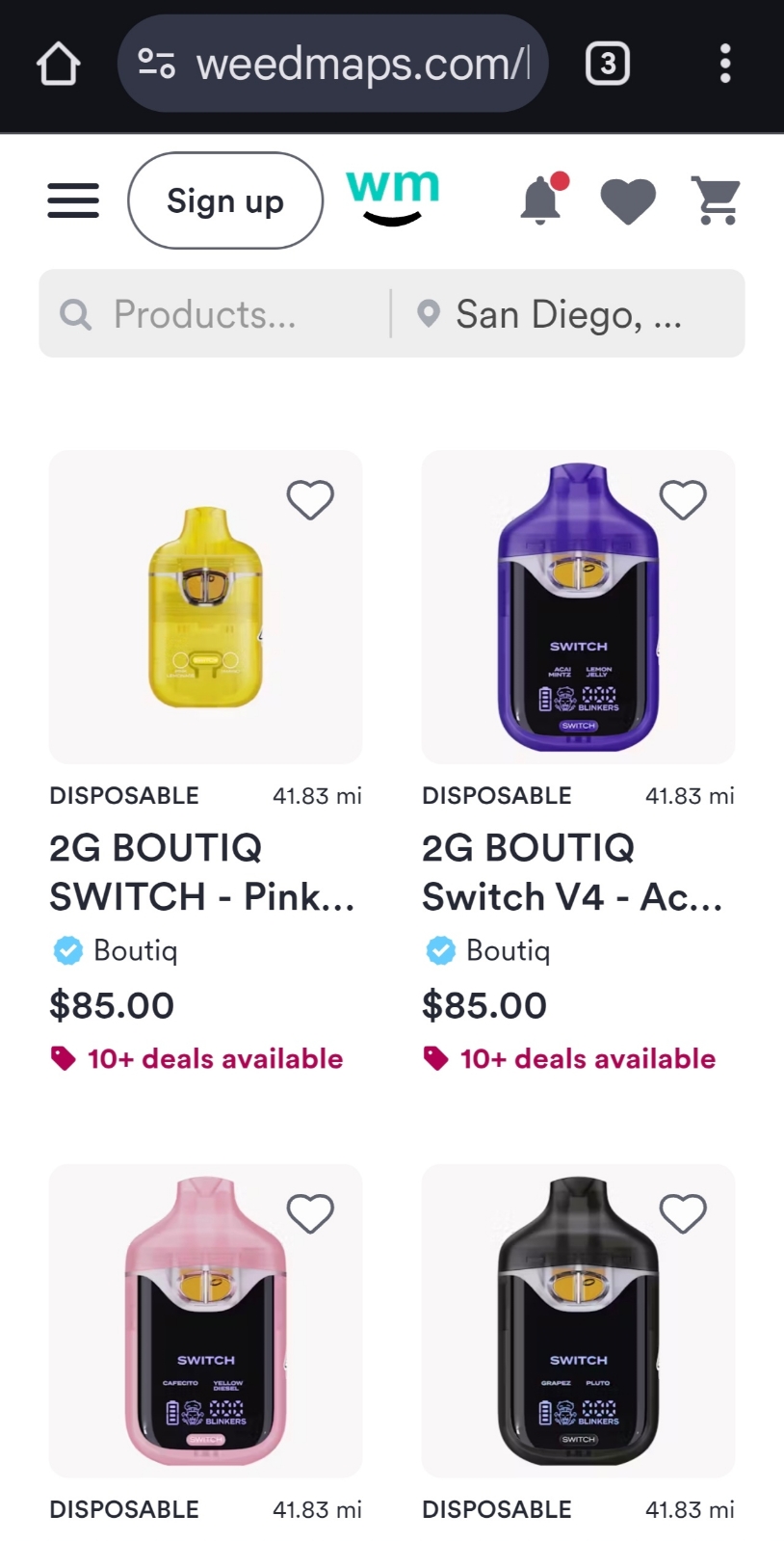Open 2G BOUTIQ SWITCH - Pink product link
The width and height of the screenshot is (784, 1541).
(x=202, y=872)
